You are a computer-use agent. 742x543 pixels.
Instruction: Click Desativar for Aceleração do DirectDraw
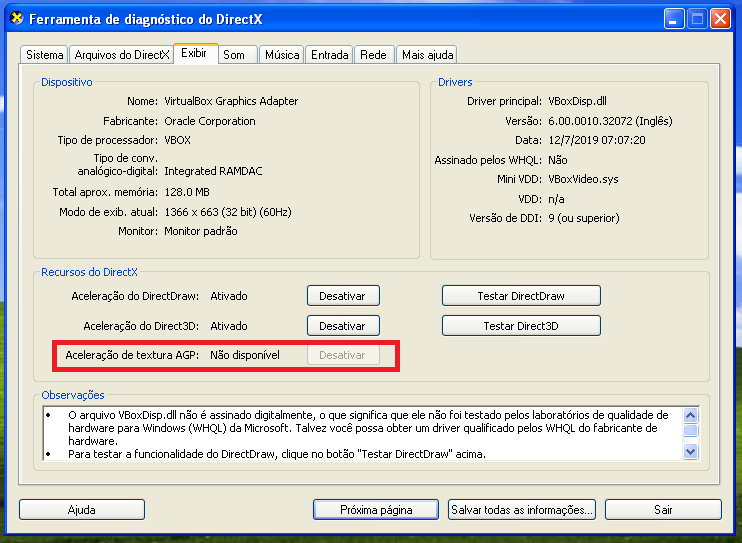343,296
